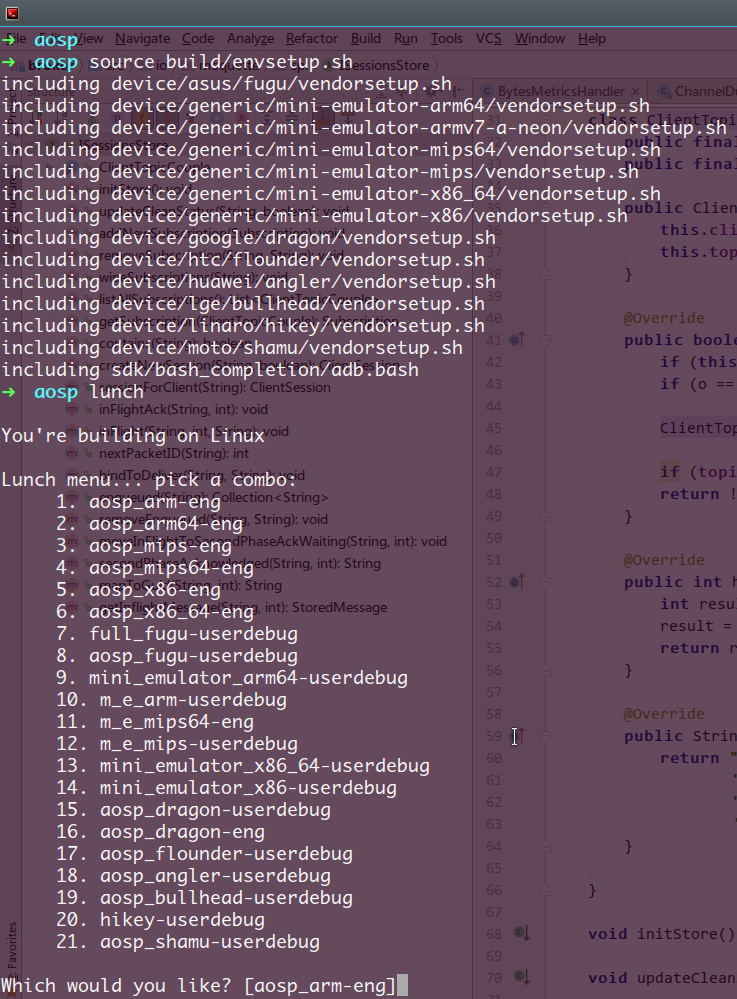Click terminal line 'including sdk/bash_completion/adb.bash'
Viewport: 737px width, 999px height.
click(x=210, y=370)
